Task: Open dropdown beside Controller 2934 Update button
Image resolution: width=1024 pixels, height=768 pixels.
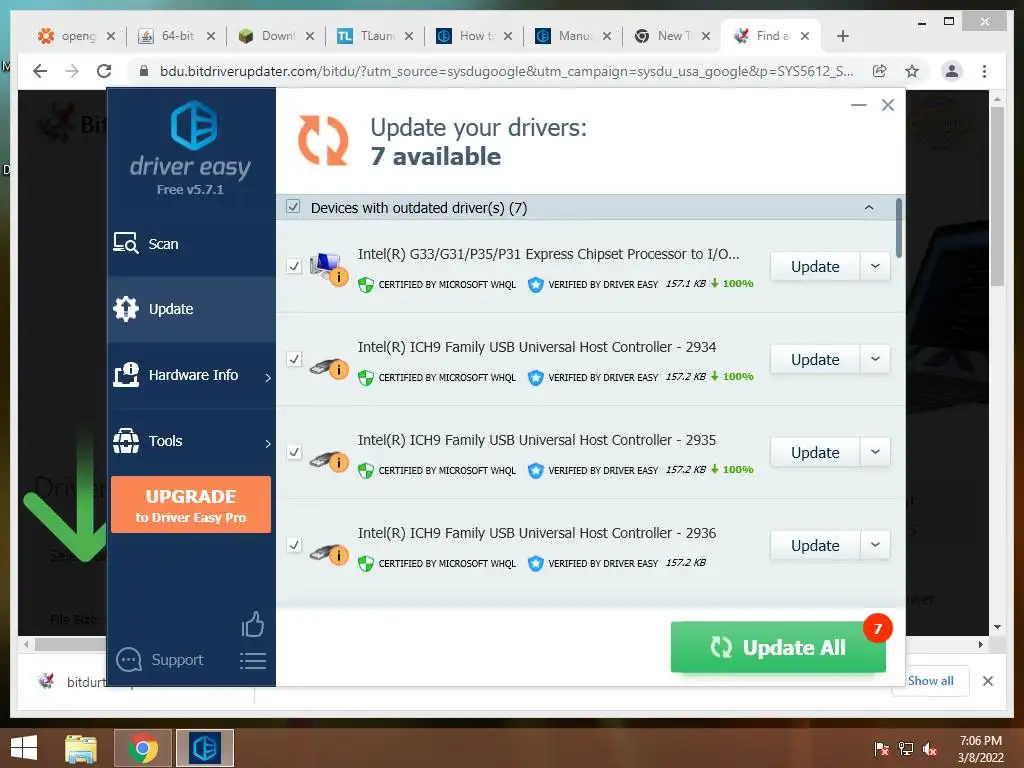Action: tap(875, 359)
